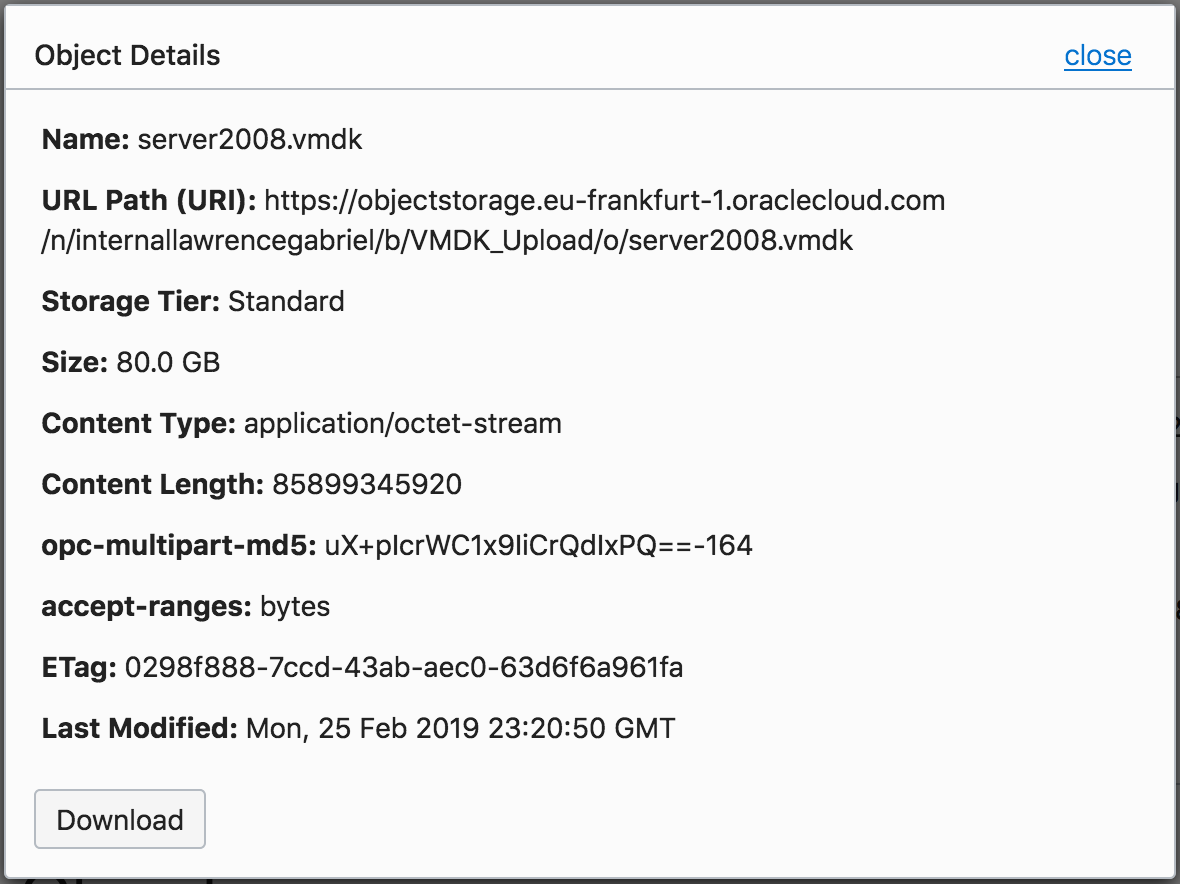Click the close link in dialog header
The height and width of the screenshot is (884, 1180).
[x=1097, y=55]
